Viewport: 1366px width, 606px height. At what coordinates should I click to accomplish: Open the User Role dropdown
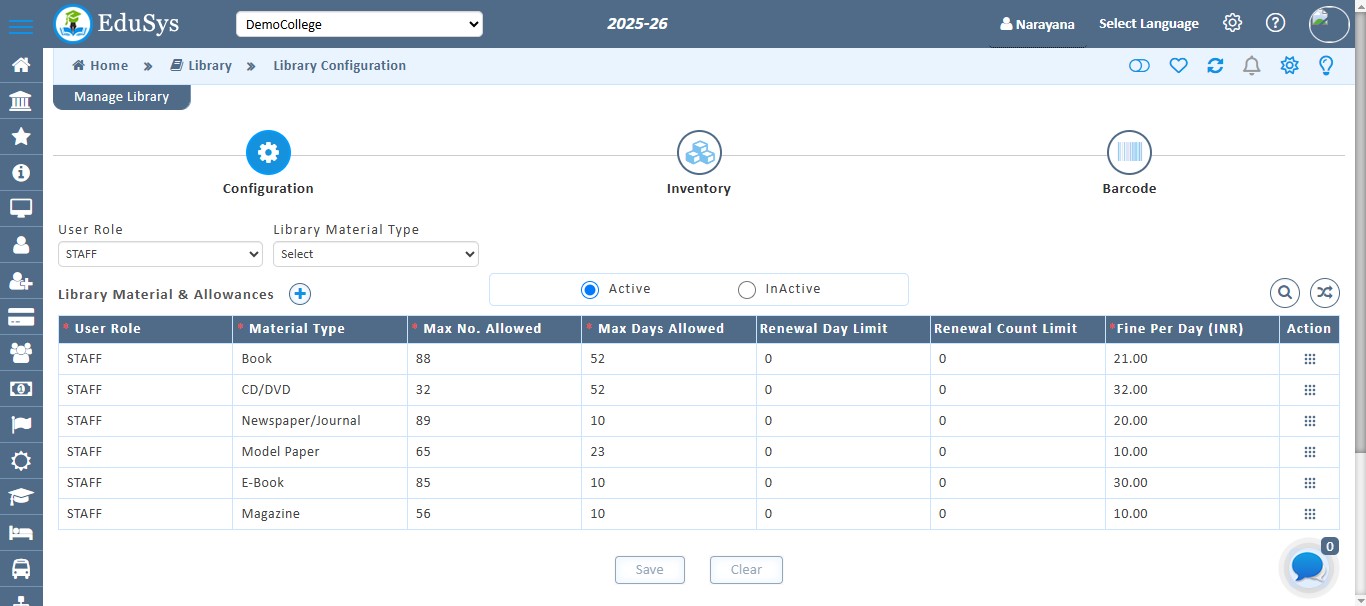[160, 254]
